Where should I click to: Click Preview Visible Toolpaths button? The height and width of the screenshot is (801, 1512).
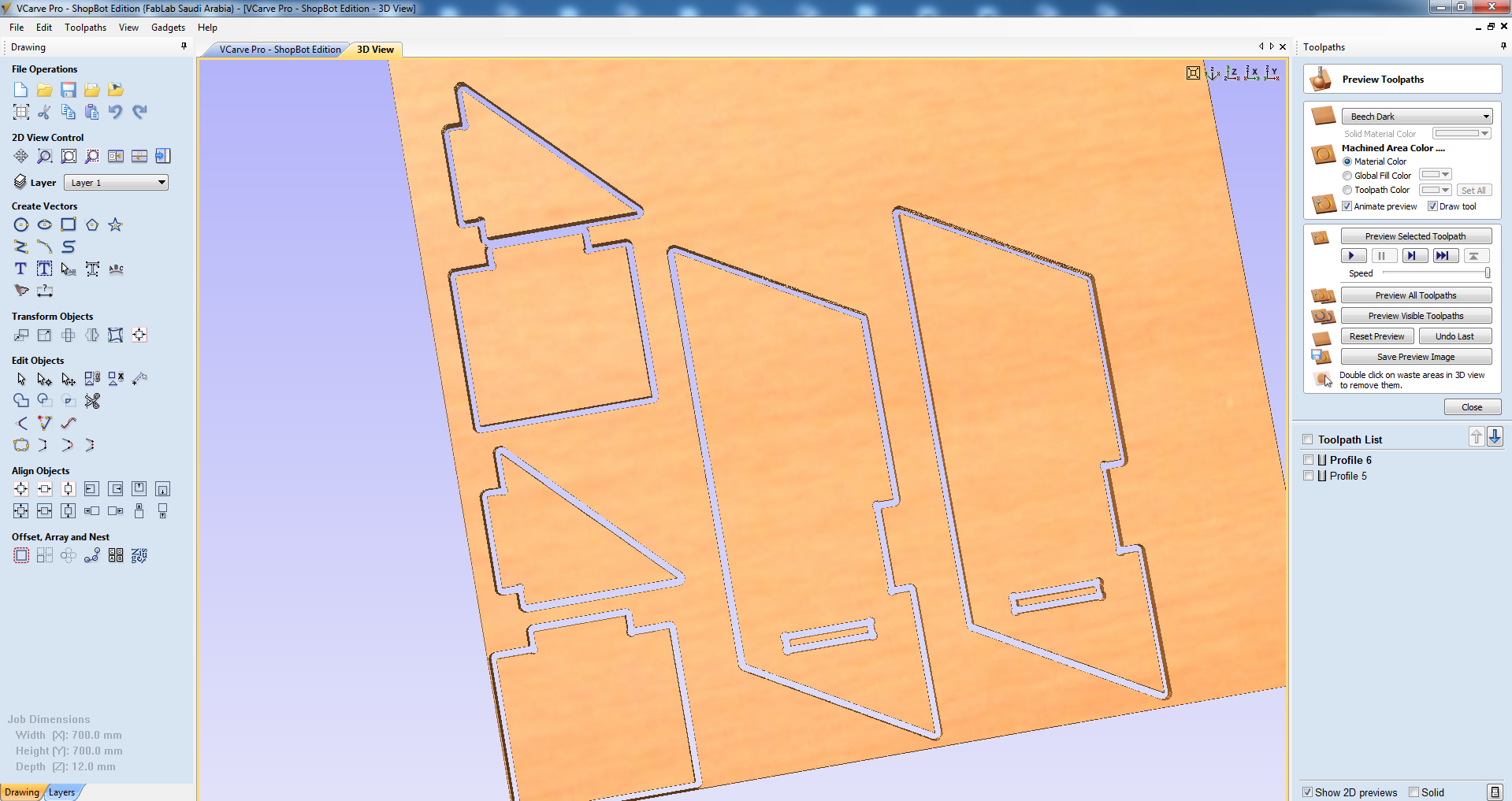pos(1416,316)
